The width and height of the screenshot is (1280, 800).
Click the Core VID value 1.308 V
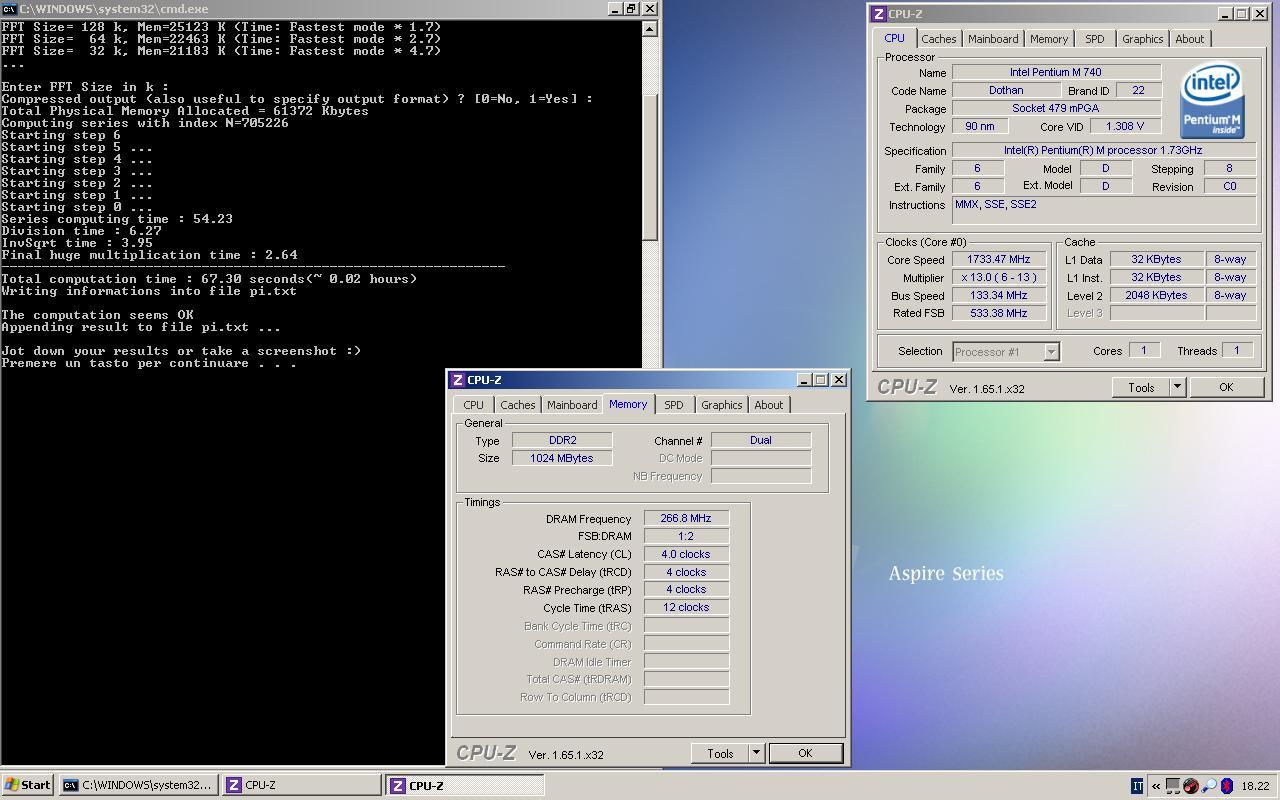tap(1125, 126)
